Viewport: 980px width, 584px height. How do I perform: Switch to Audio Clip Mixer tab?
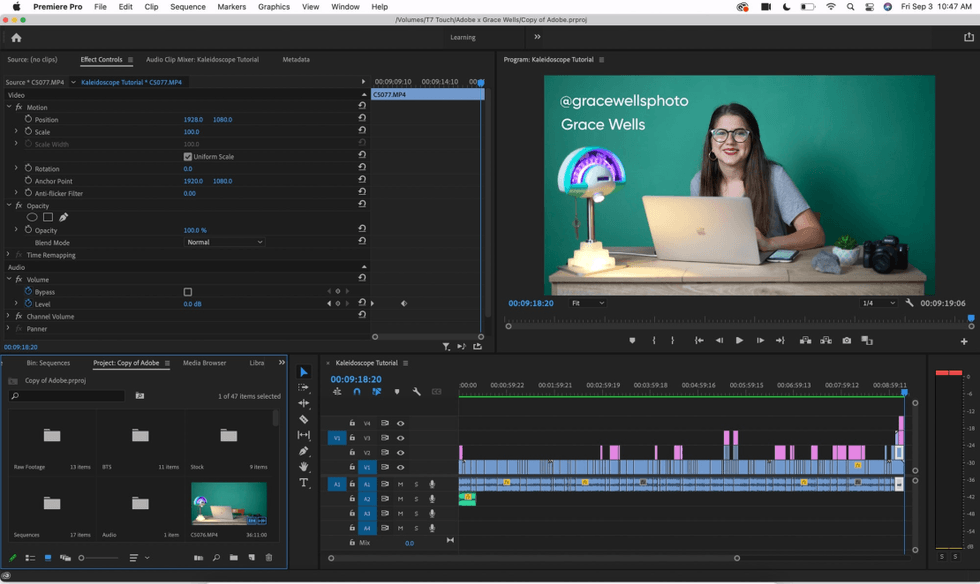tap(202, 59)
